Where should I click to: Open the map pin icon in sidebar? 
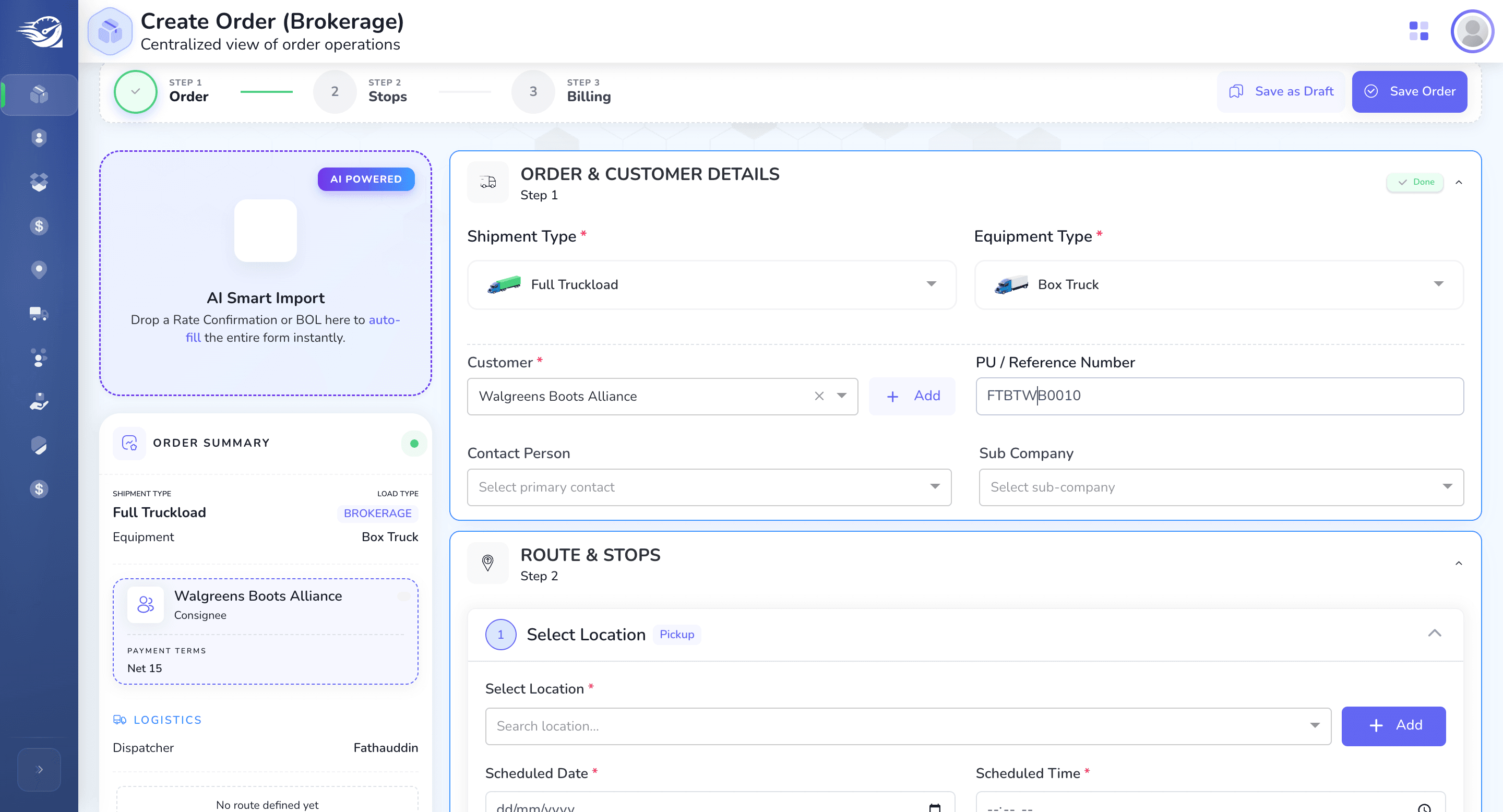coord(39,269)
